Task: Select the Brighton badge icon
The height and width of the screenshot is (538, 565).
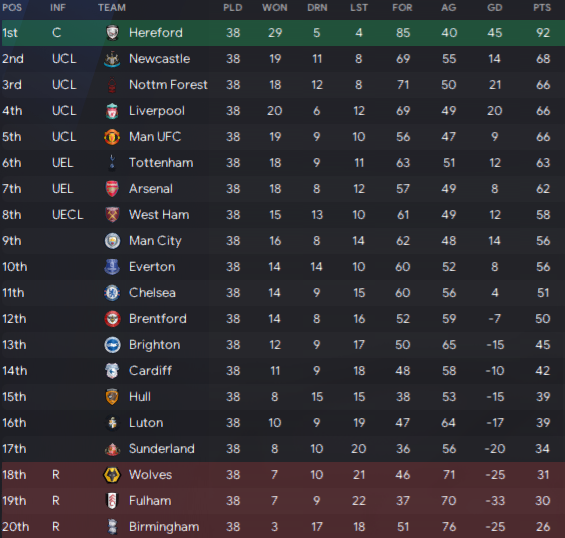Action: (112, 345)
